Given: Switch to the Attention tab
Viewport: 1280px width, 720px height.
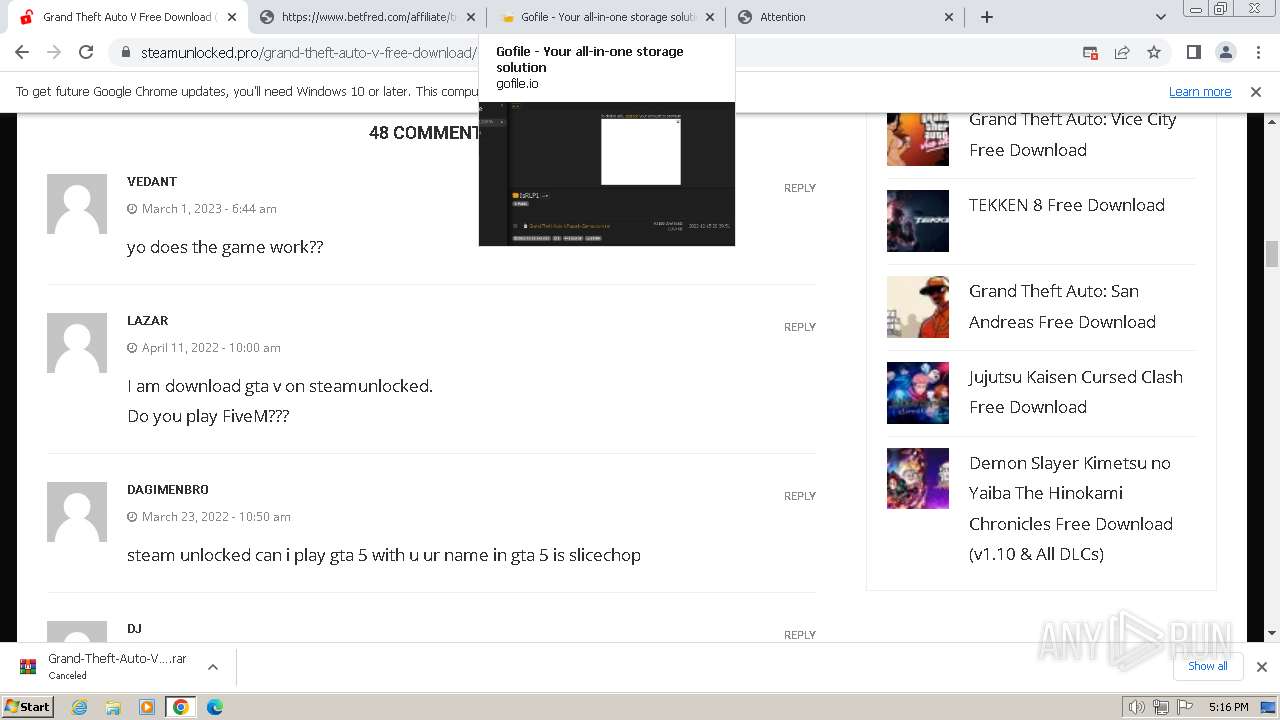Looking at the screenshot, I should point(846,17).
